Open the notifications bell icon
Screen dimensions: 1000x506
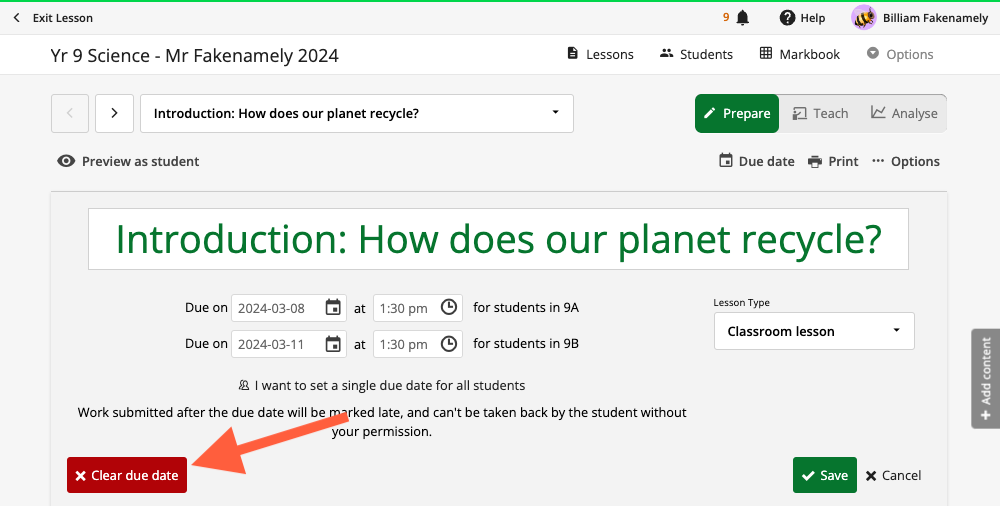click(743, 18)
